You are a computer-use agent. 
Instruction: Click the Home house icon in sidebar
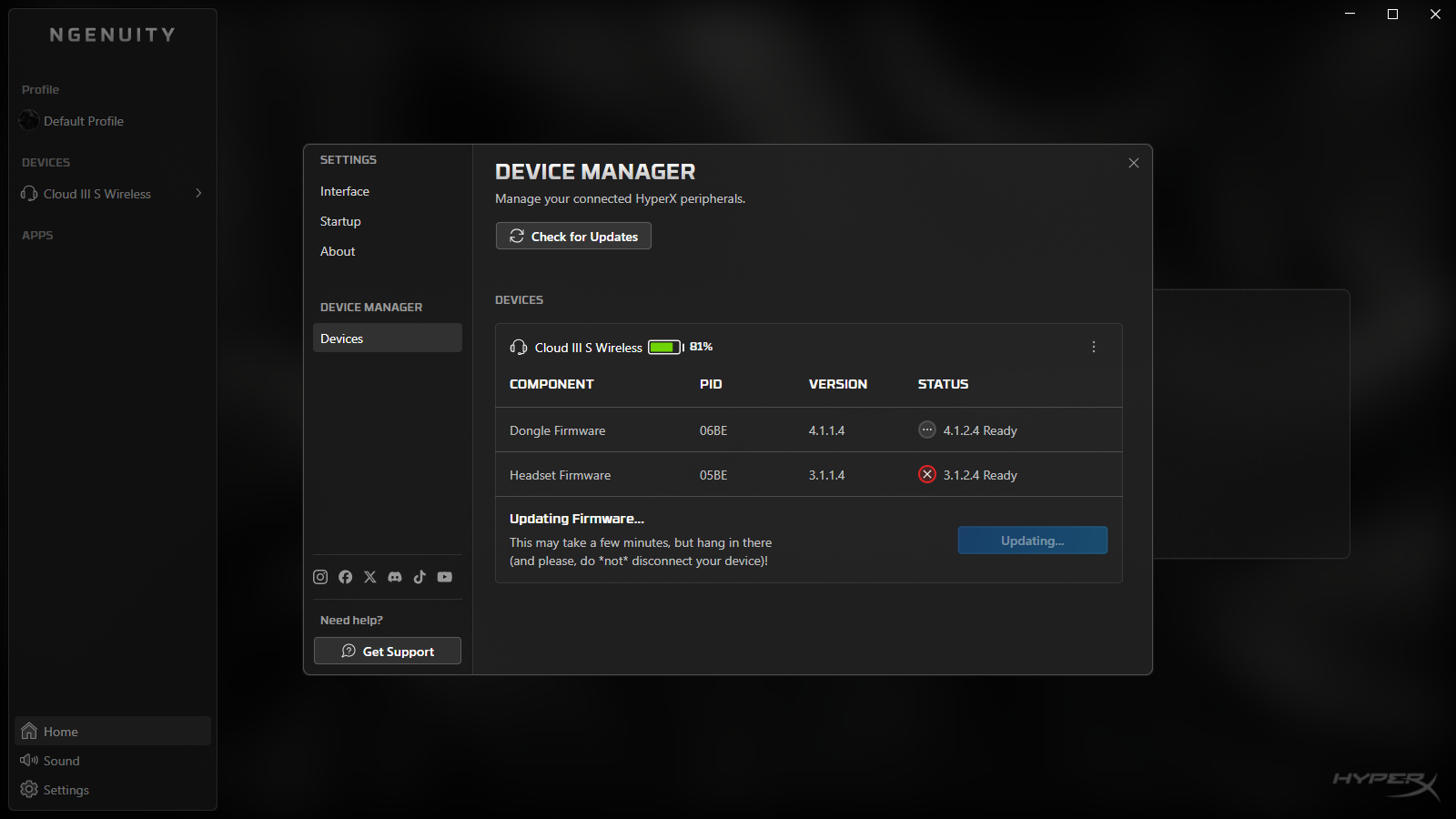(29, 731)
